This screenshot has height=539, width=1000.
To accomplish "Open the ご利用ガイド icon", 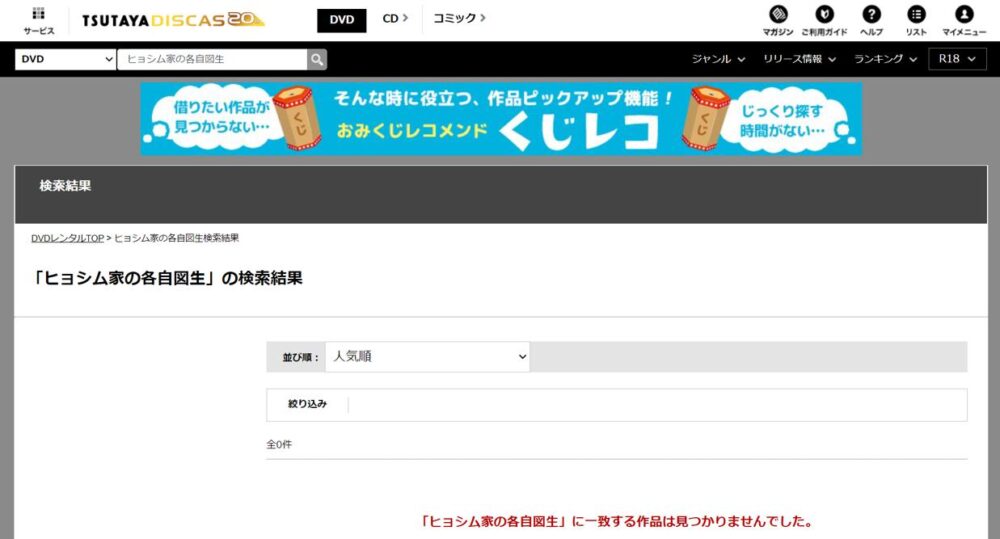I will coord(824,20).
